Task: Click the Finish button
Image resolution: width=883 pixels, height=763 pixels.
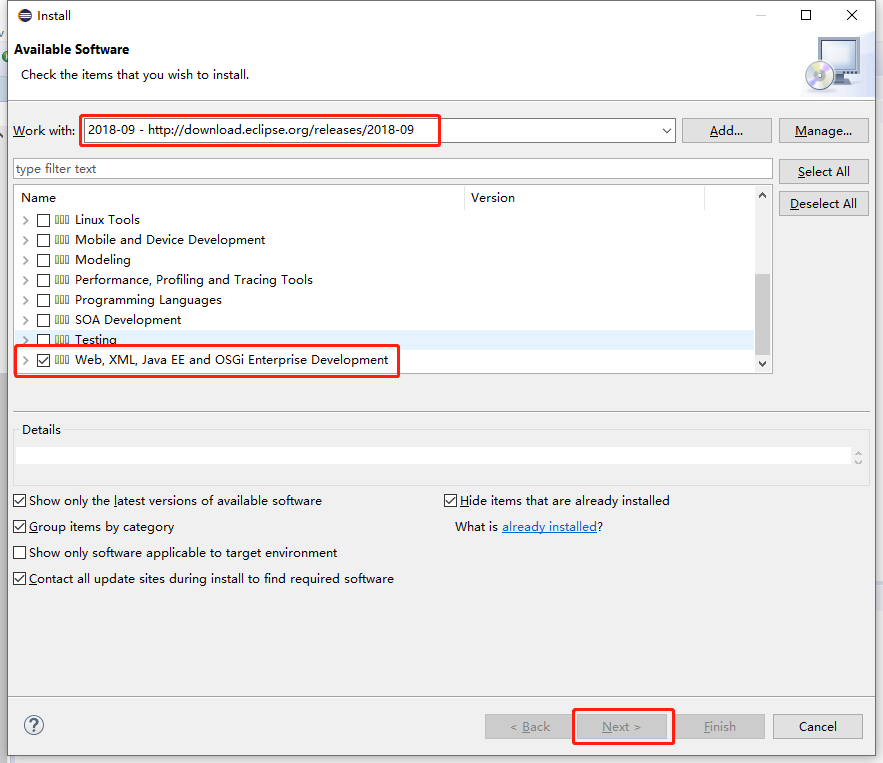Action: [720, 726]
